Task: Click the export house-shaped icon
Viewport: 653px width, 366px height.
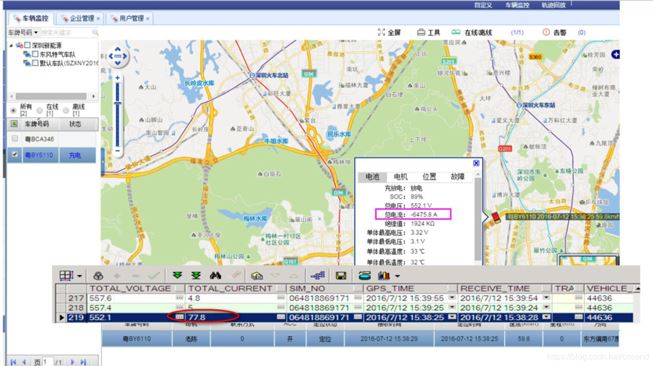Action: pyautogui.click(x=257, y=276)
